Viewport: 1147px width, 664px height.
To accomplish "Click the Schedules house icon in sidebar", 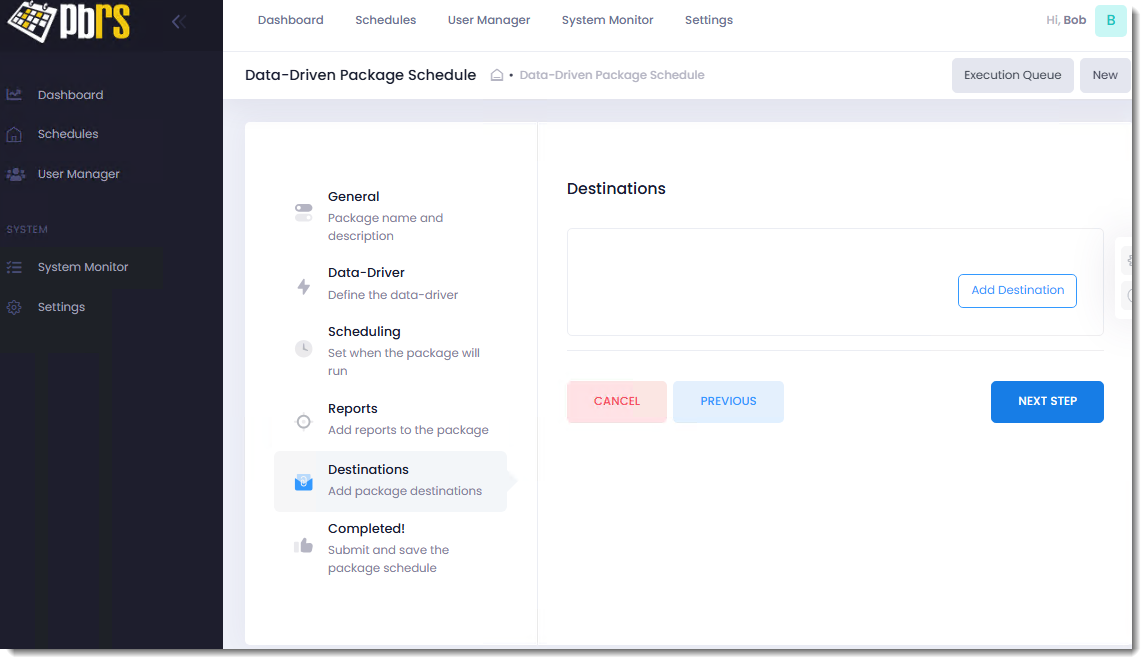I will click(x=14, y=134).
